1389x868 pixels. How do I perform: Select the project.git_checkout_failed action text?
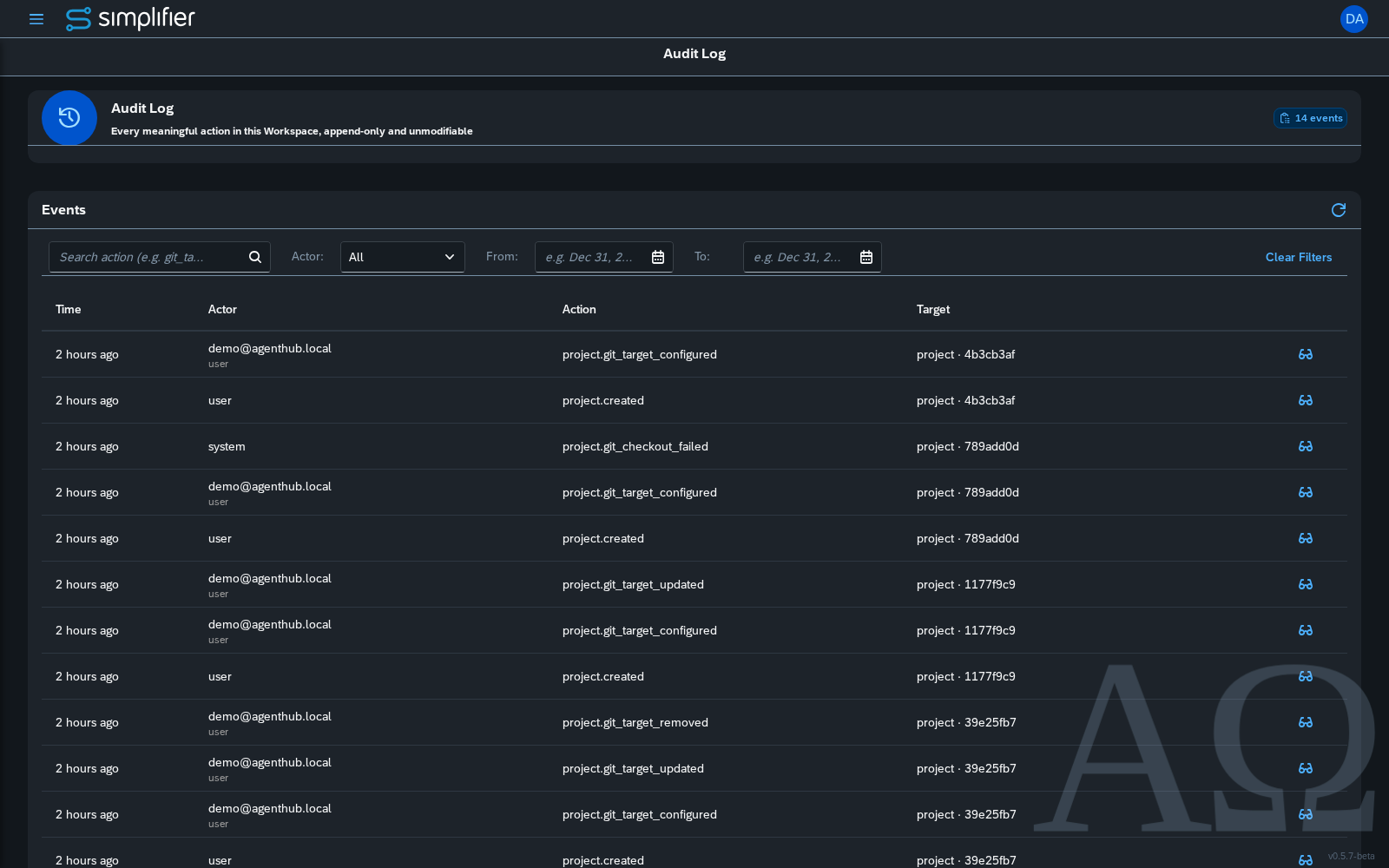[x=635, y=446]
